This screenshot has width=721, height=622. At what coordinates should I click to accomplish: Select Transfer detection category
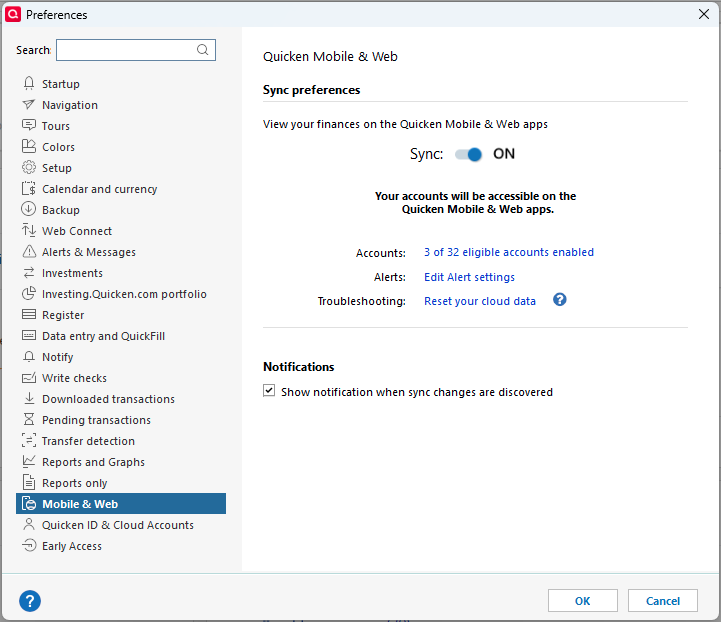click(88, 441)
